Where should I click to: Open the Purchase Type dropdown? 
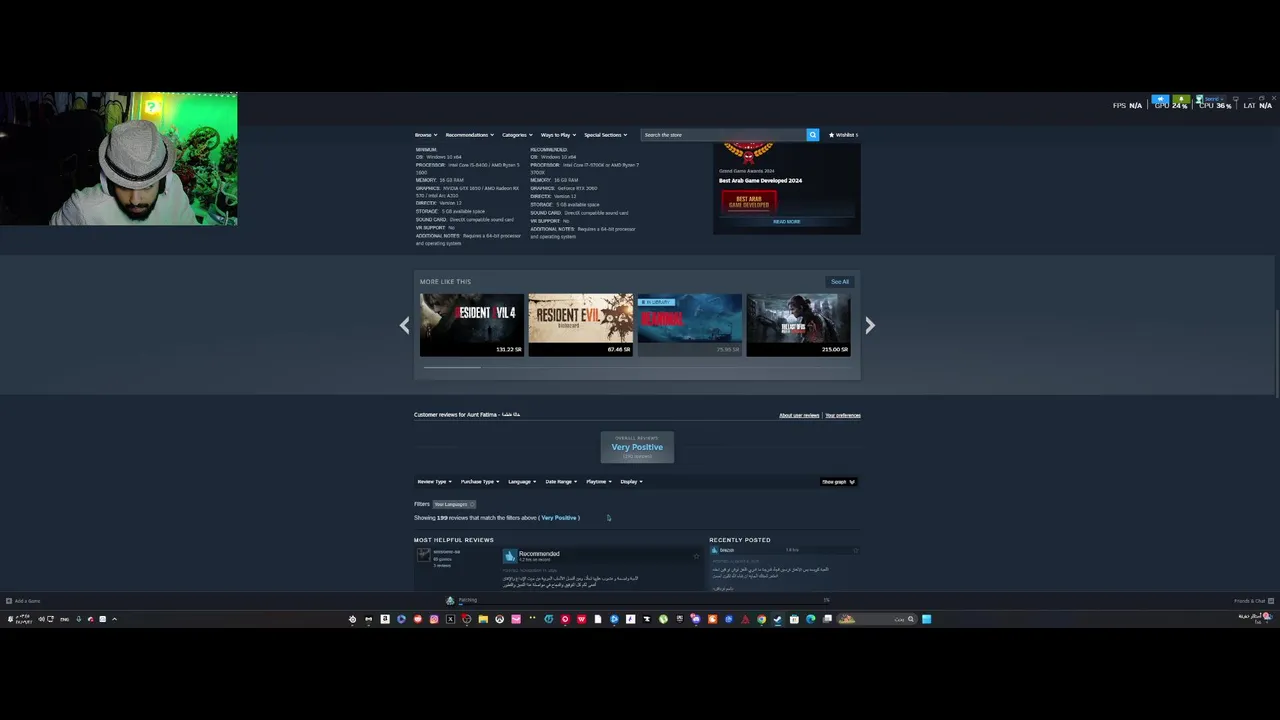pos(480,482)
